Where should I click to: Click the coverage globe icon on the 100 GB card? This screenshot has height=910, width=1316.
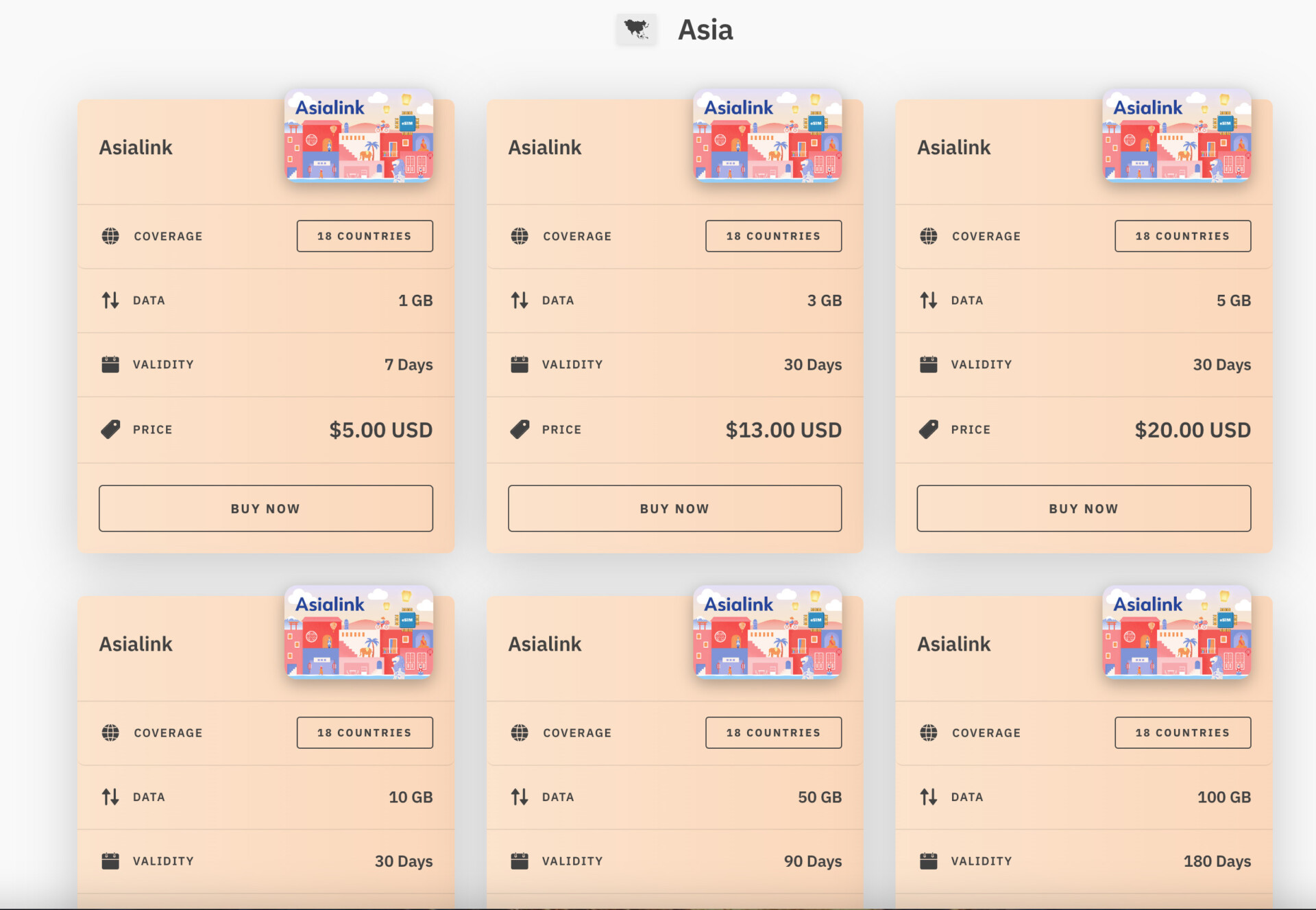(929, 732)
